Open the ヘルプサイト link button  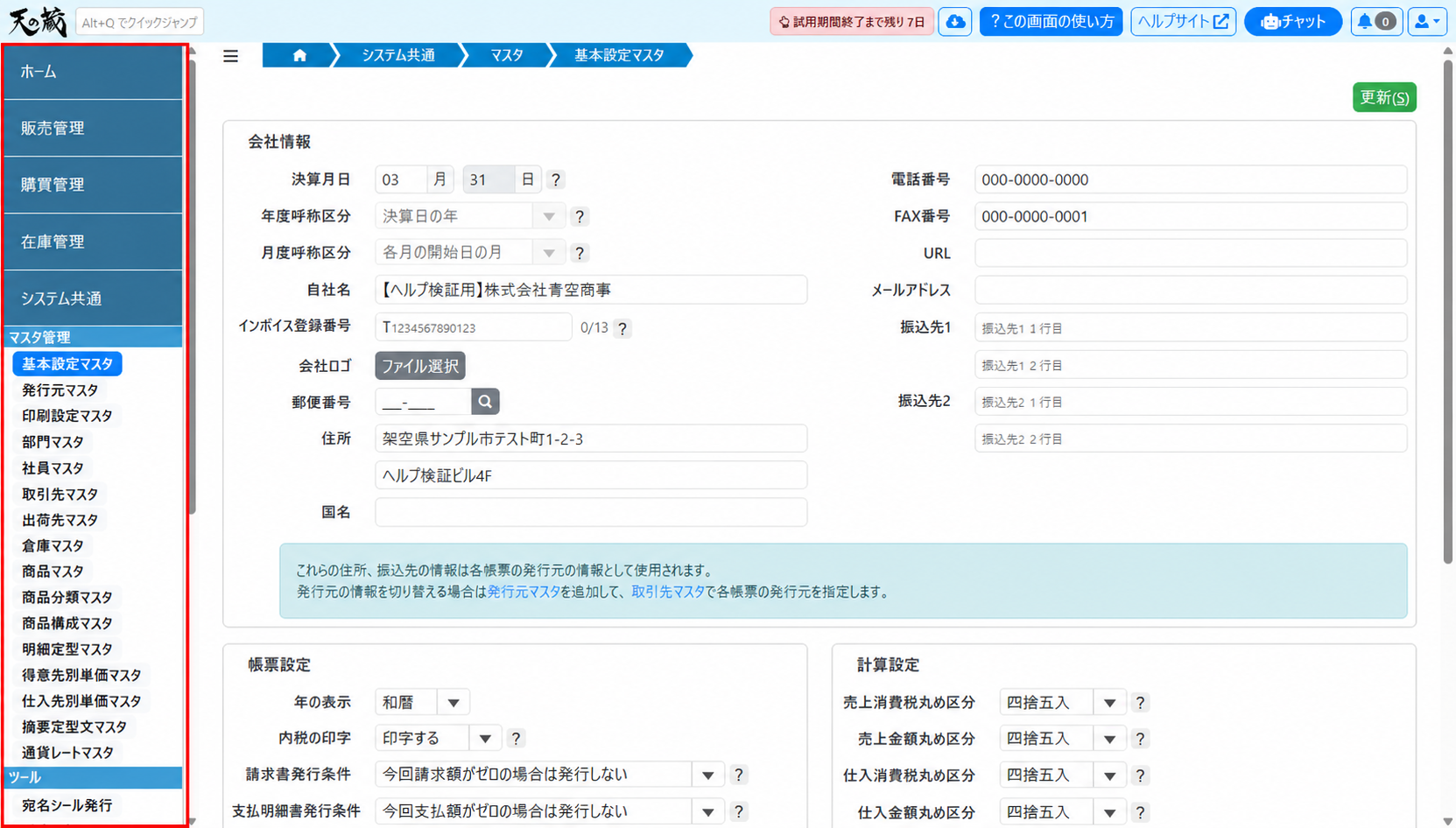tap(1183, 22)
